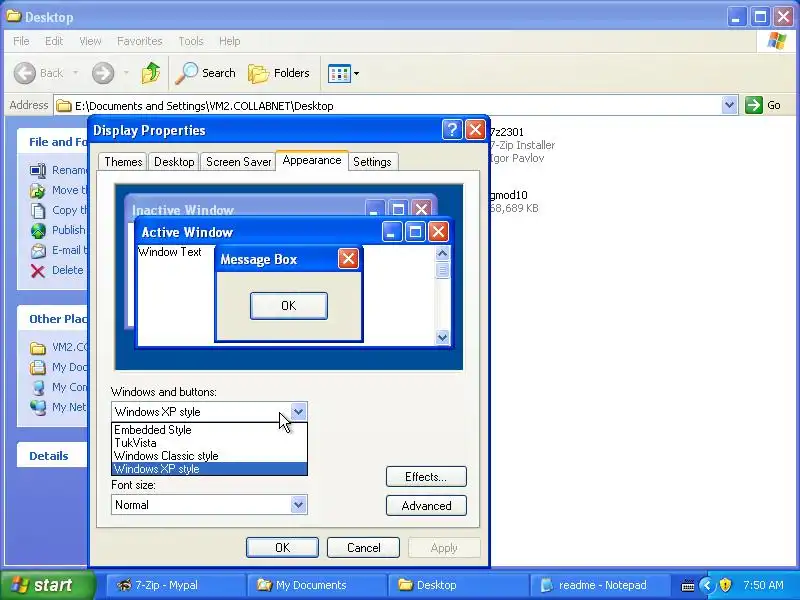This screenshot has width=800, height=600.
Task: Expand the Details panel header
Action: (x=52, y=456)
